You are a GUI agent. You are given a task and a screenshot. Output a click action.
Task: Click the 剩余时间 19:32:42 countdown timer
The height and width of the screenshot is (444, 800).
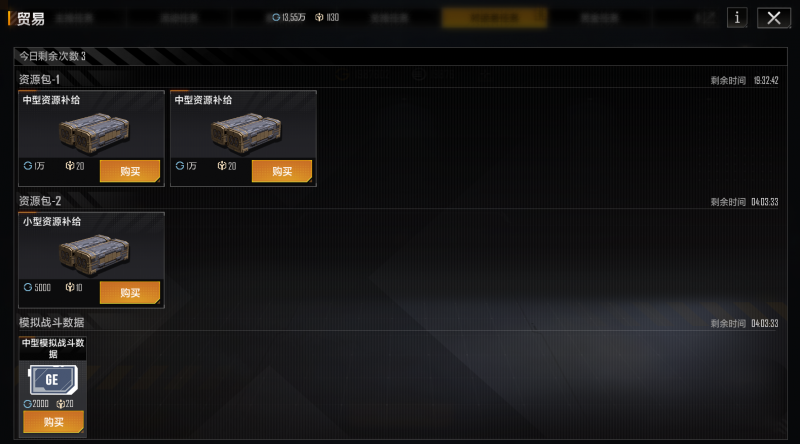744,81
